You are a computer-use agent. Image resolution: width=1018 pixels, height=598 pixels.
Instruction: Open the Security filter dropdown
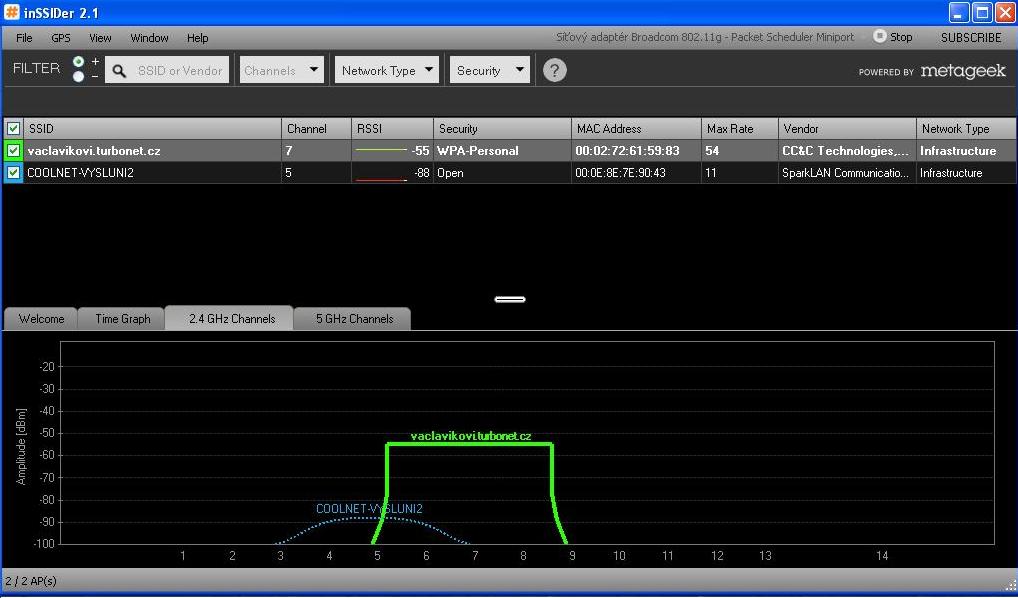point(490,70)
